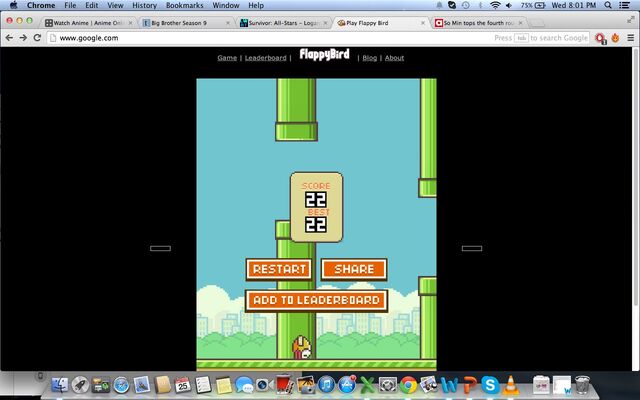Open Reminders checklist icon in dock
This screenshot has width=640, height=400.
pos(203,384)
